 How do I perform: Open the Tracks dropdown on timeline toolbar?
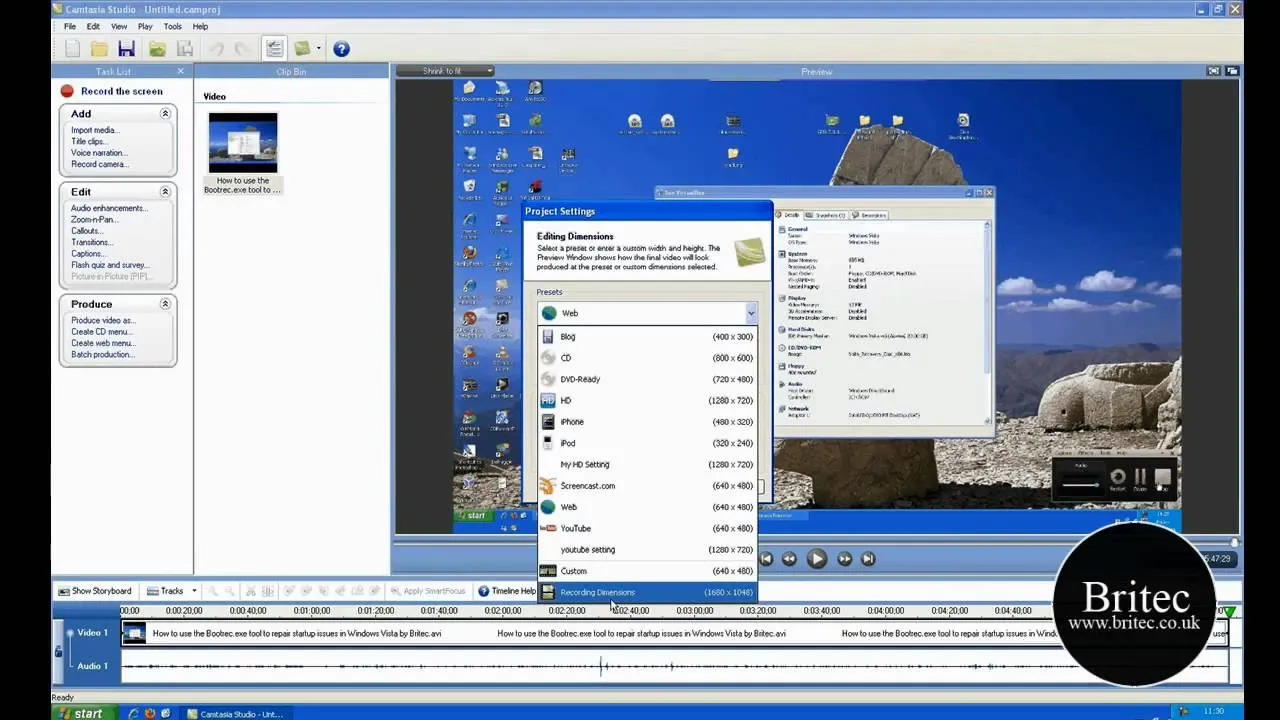[172, 591]
